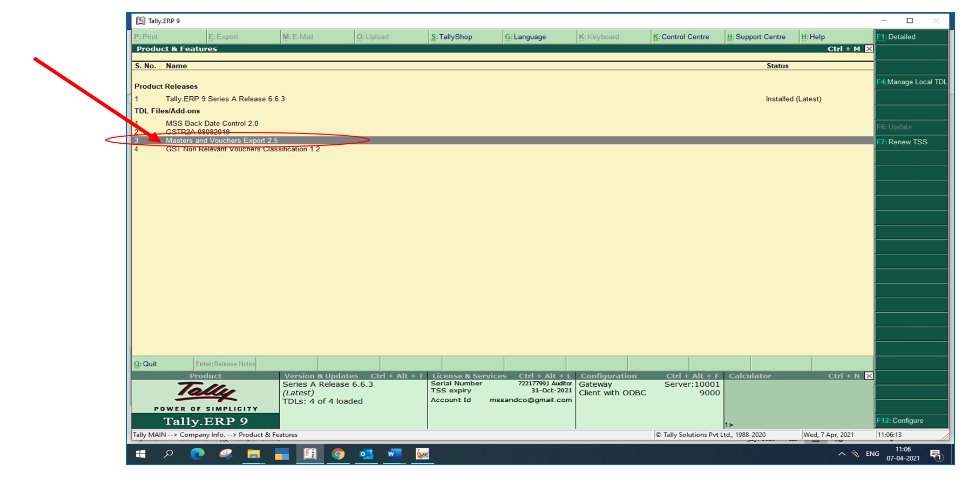977x483 pixels.
Task: Click the M: E-Mail button
Action: 317,37
